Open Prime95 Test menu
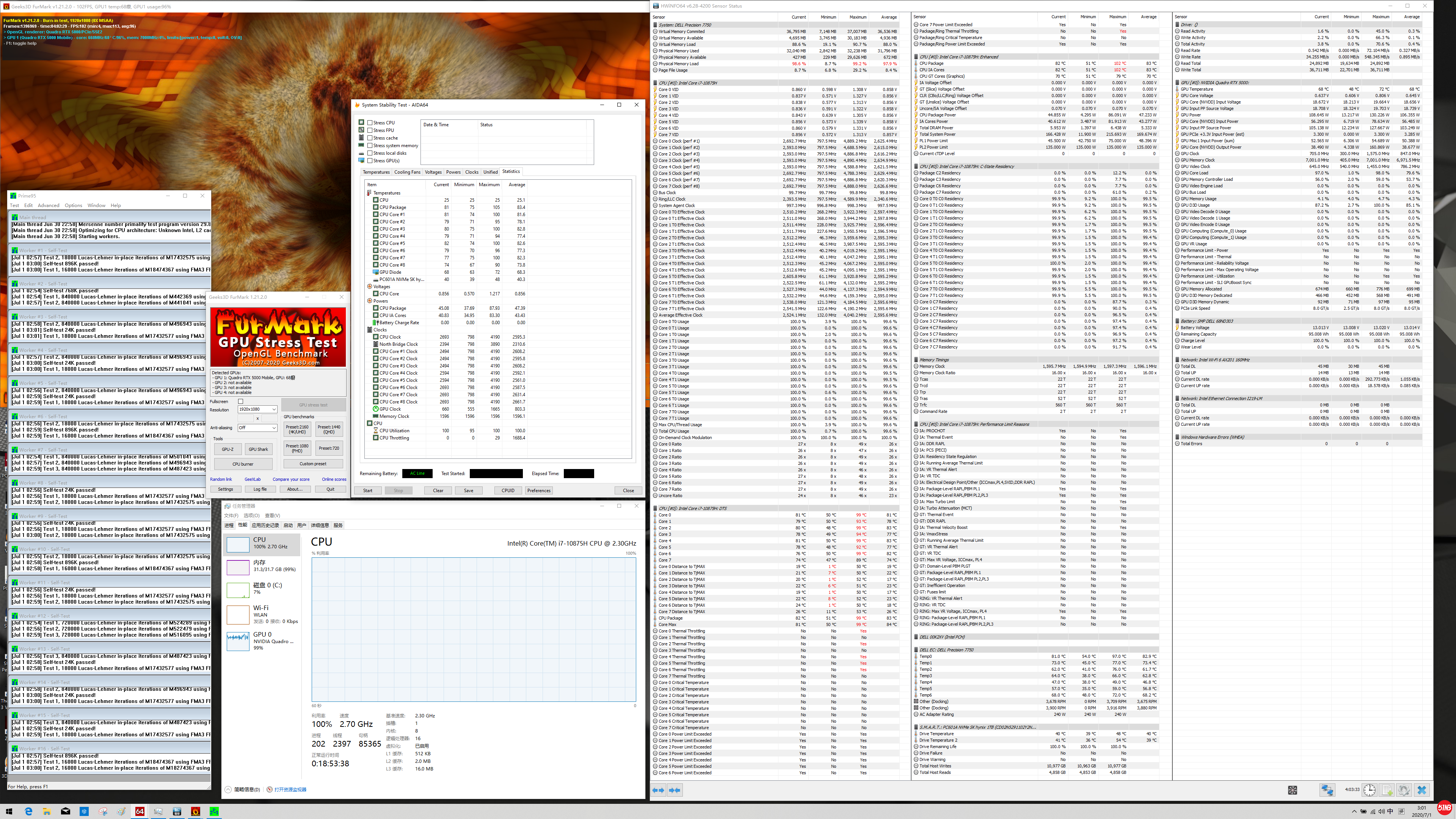The height and width of the screenshot is (819, 1456). pyautogui.click(x=15, y=206)
